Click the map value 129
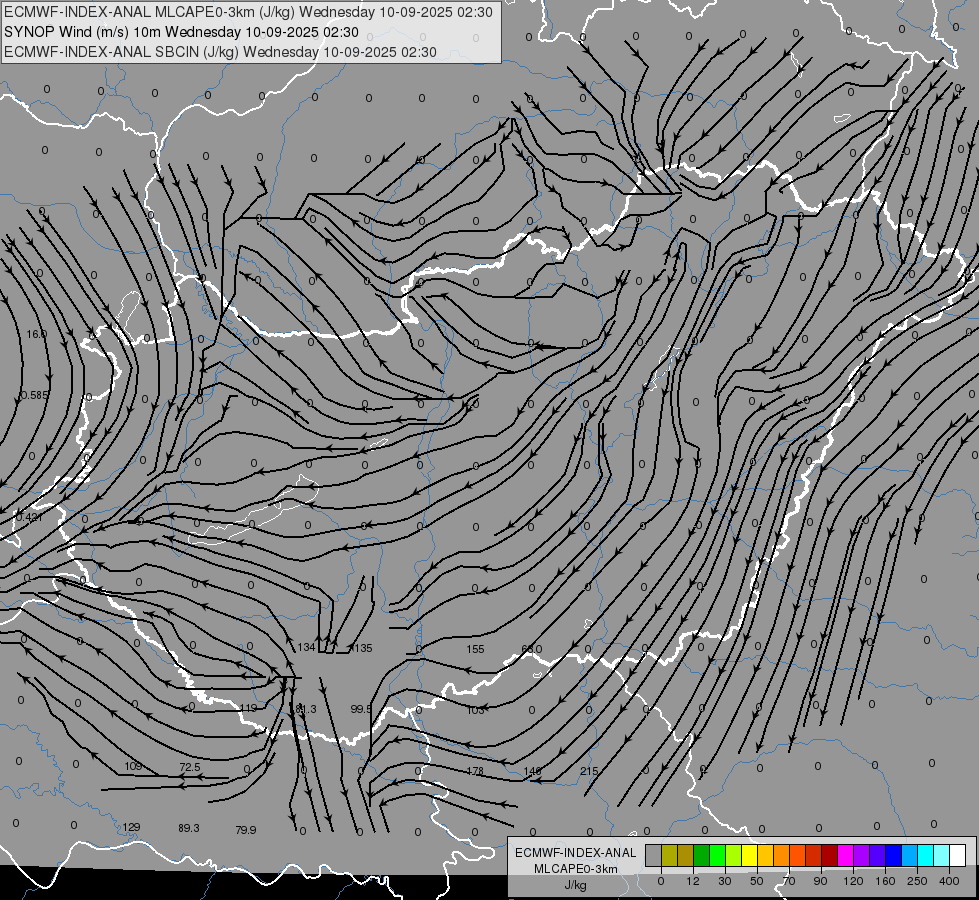This screenshot has width=979, height=900. (x=131, y=827)
